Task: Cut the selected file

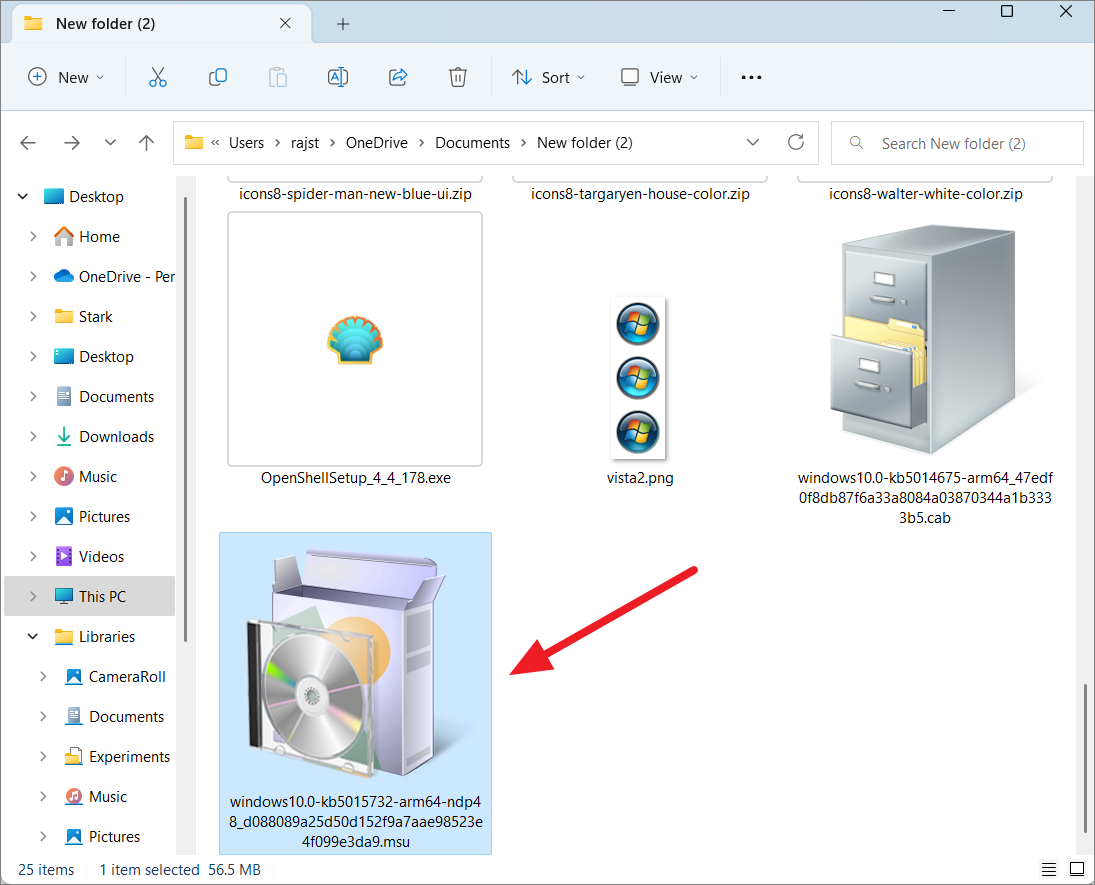Action: [158, 77]
